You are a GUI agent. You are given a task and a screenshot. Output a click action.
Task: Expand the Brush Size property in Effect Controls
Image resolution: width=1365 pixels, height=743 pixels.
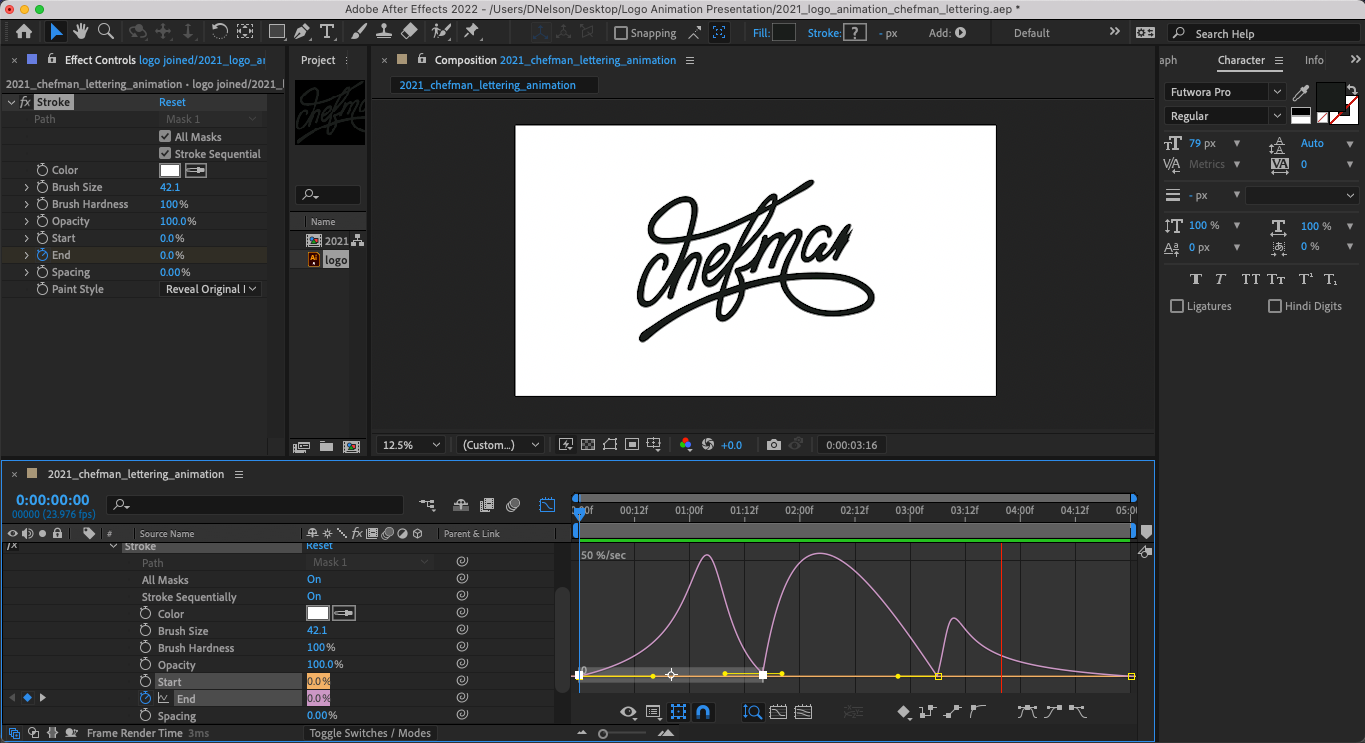(27, 187)
